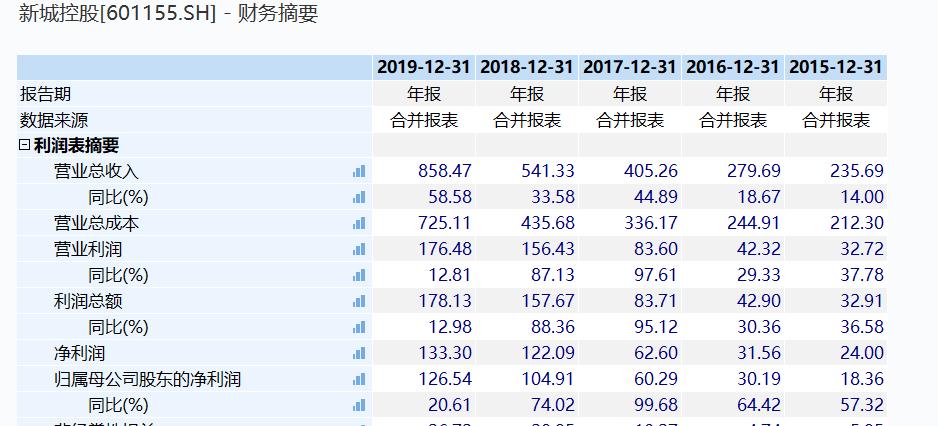Viewport: 938px width, 426px height.
Task: Select total cost value 435.68
Action: (547, 223)
